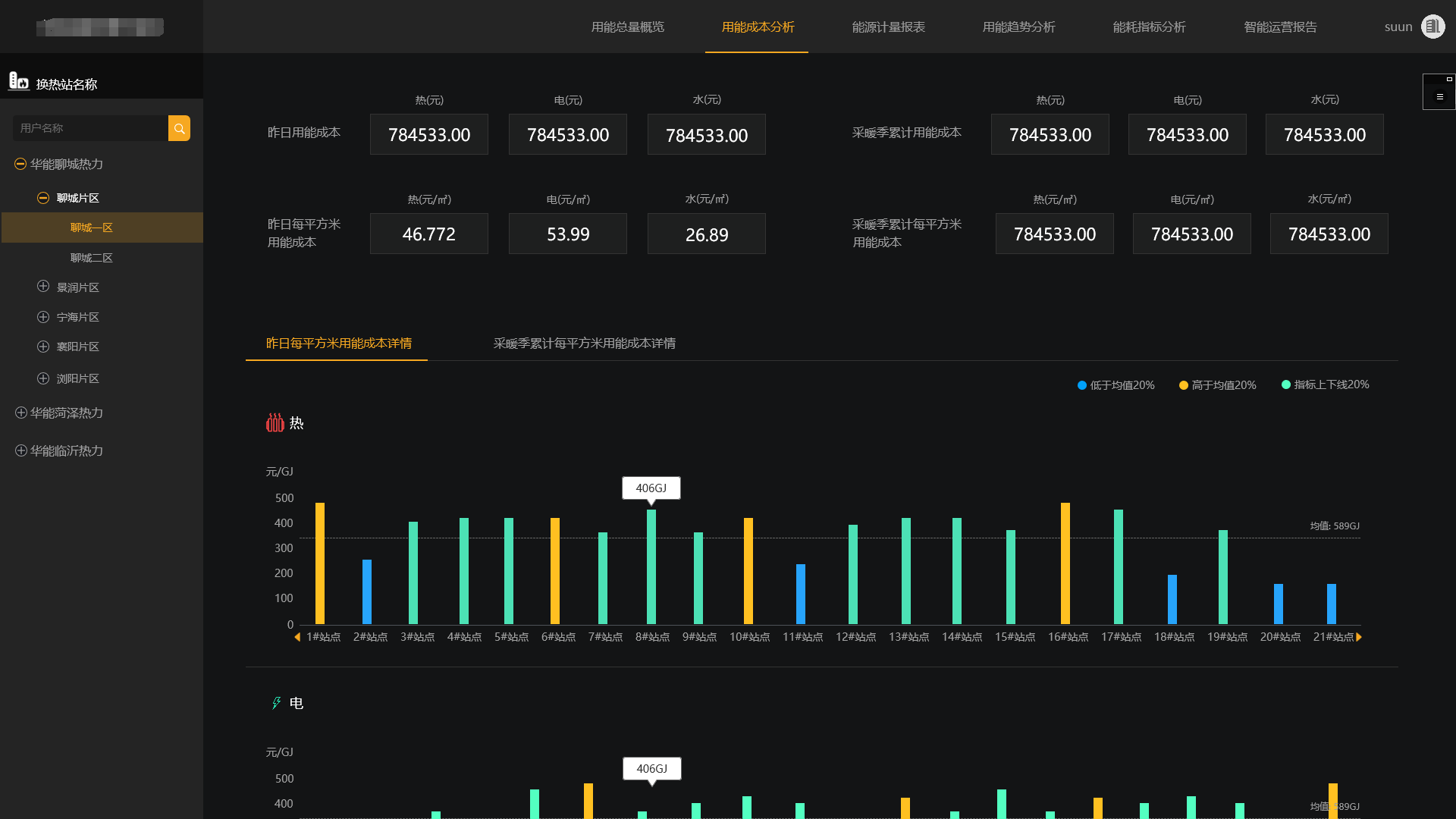Open 能耗指标分析 tab
The width and height of the screenshot is (1456, 819).
(x=1149, y=27)
